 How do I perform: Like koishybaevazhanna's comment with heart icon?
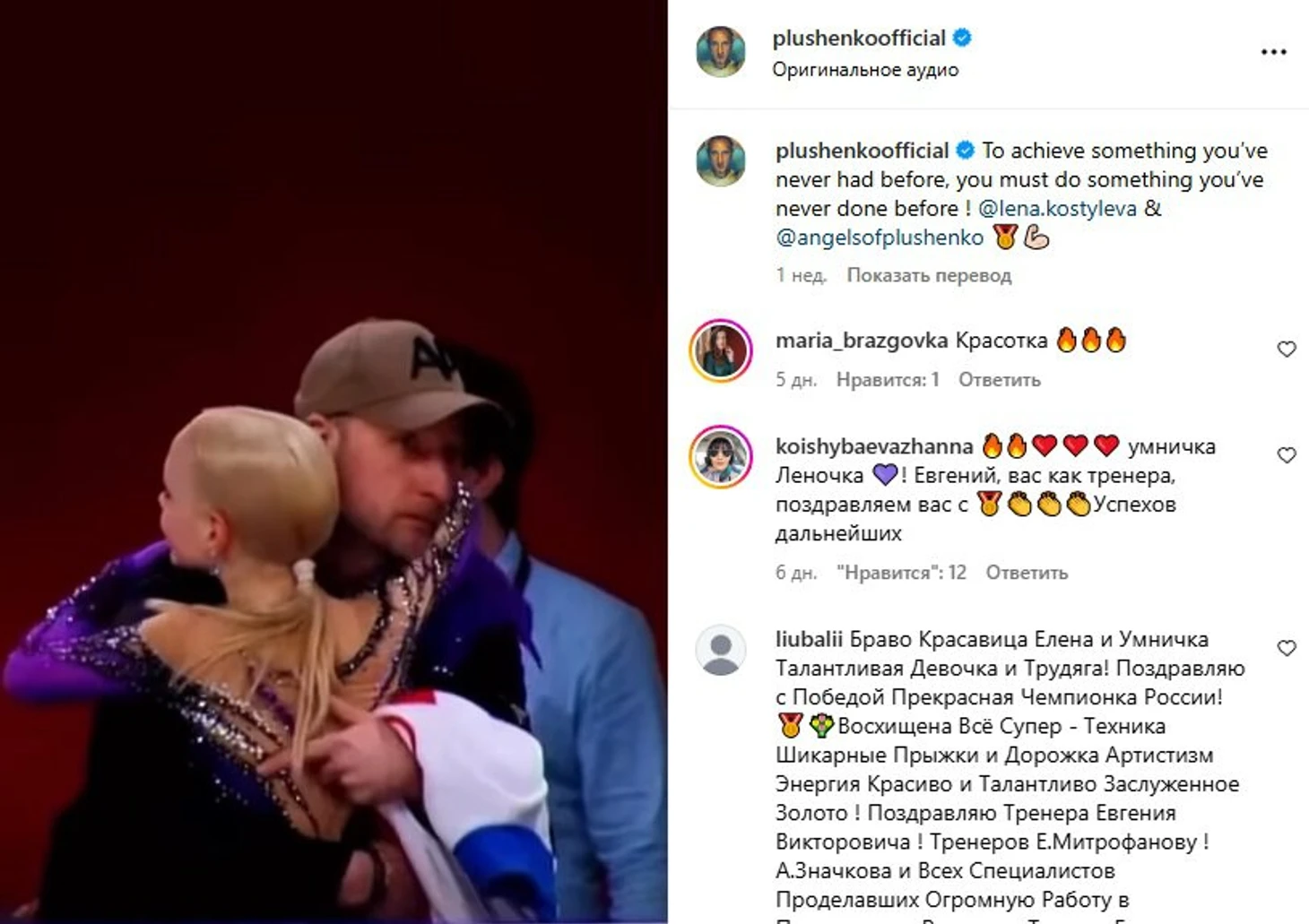(x=1287, y=455)
